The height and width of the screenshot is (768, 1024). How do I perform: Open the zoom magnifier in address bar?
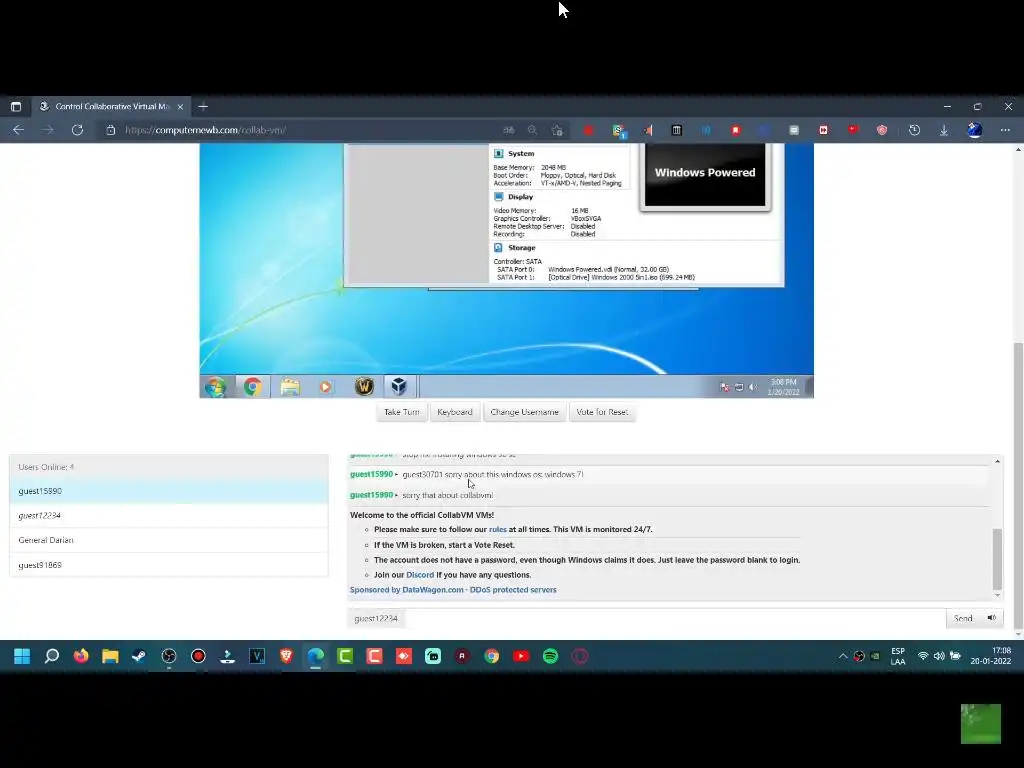(x=533, y=130)
